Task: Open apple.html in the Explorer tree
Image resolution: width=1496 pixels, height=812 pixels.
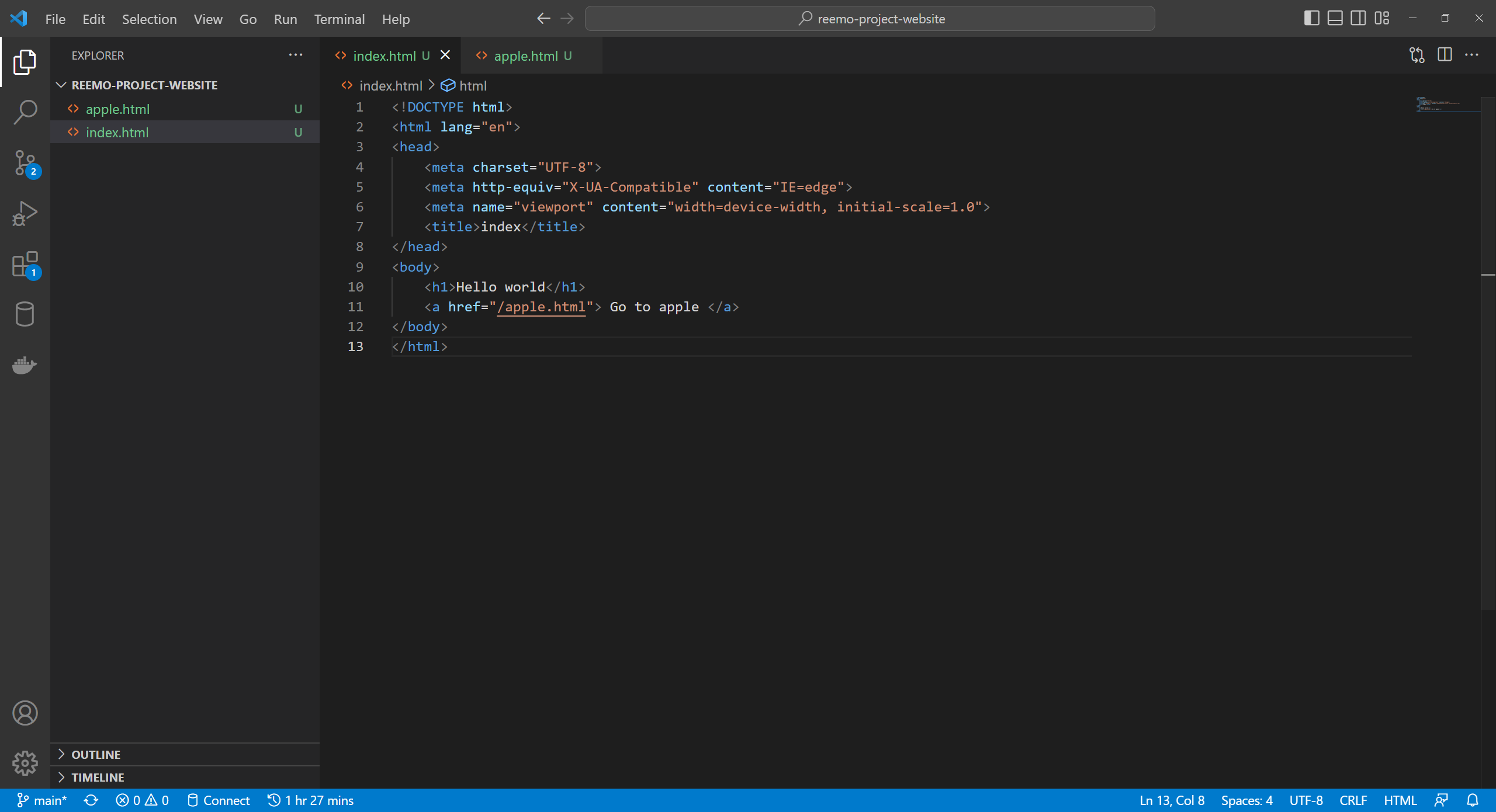Action: click(185, 109)
